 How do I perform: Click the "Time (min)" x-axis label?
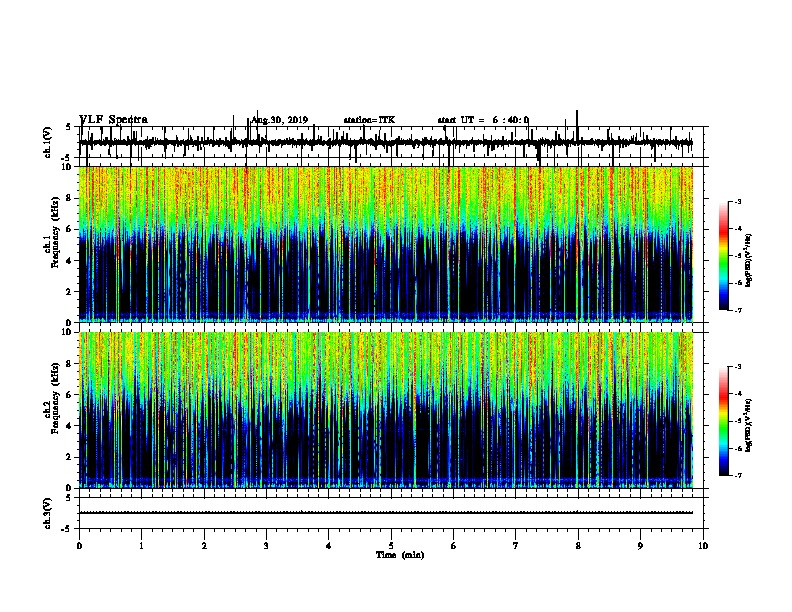click(x=400, y=555)
